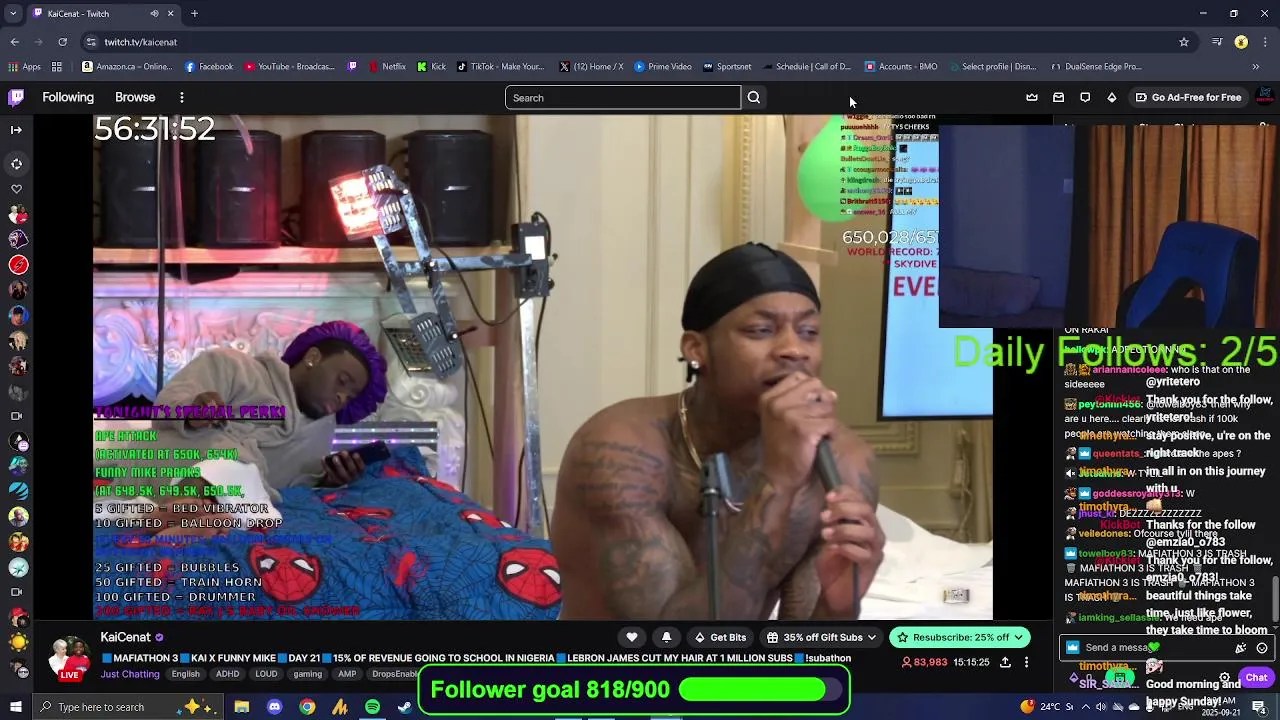
Task: Open the Twitch notifications inbox icon
Action: click(1058, 98)
